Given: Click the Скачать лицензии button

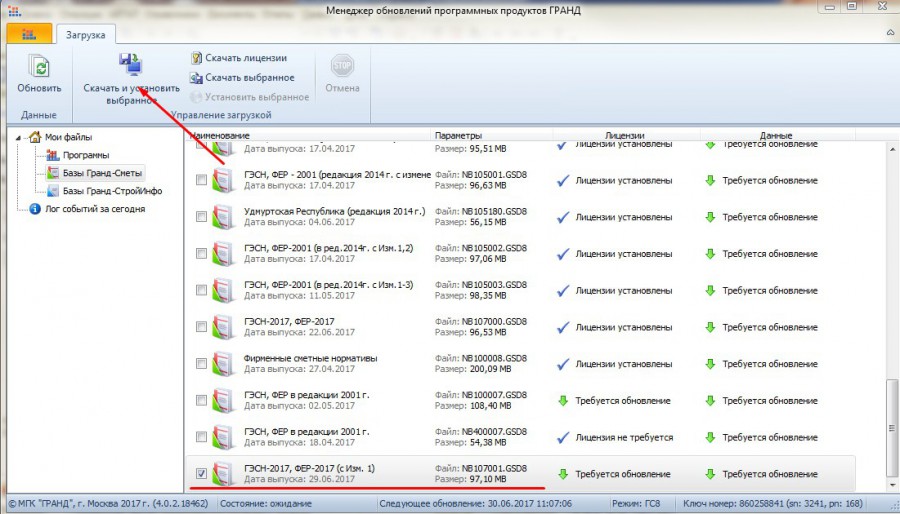Looking at the screenshot, I should point(238,58).
